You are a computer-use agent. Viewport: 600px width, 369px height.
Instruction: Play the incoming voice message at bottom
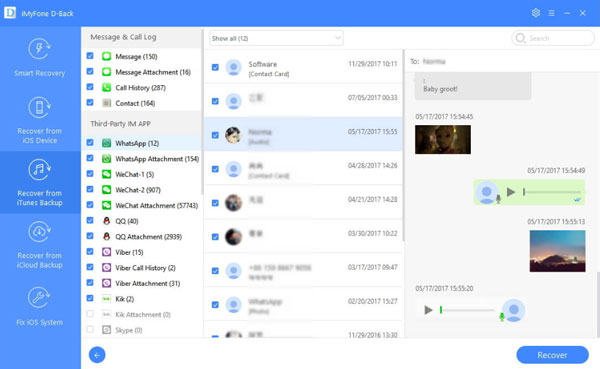(x=428, y=310)
